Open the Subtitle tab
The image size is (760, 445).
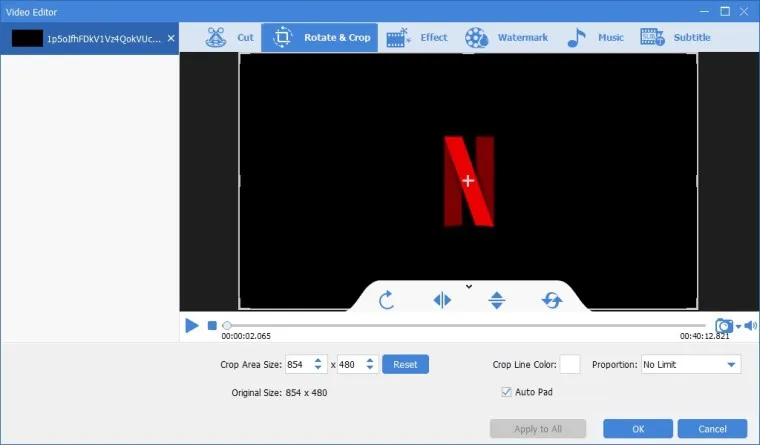pos(675,37)
